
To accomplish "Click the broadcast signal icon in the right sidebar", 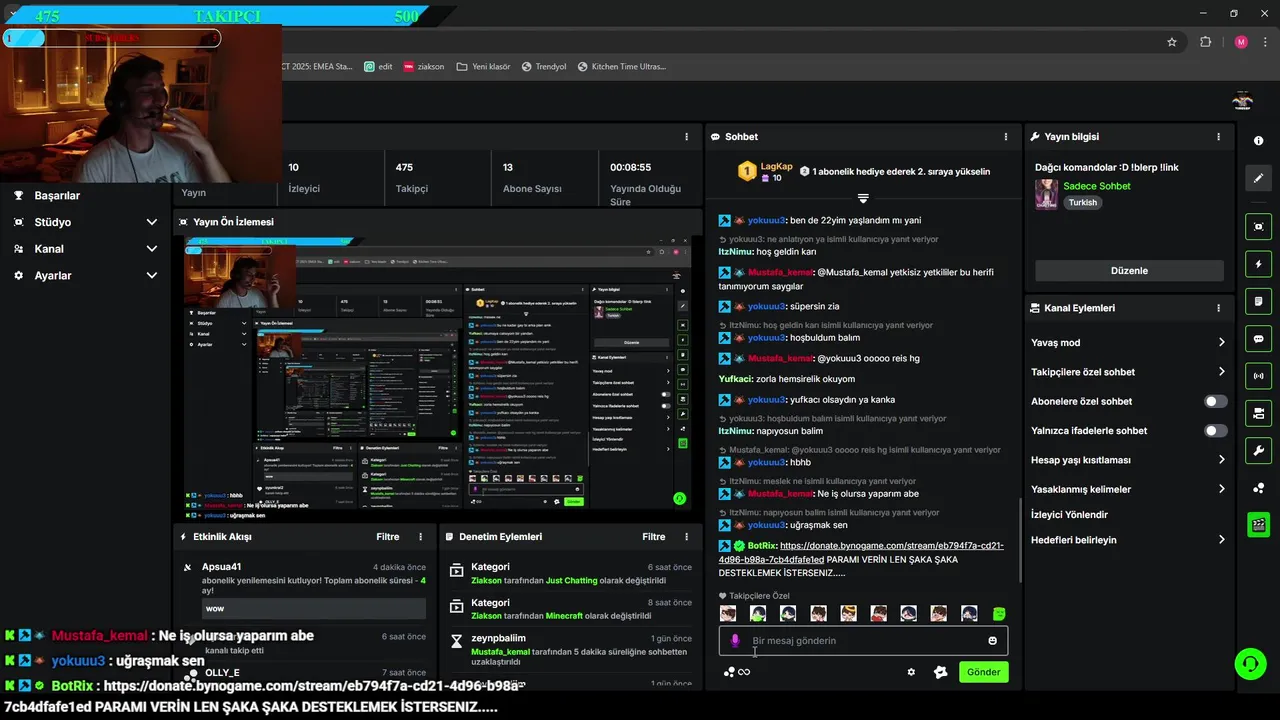I will pyautogui.click(x=1258, y=376).
